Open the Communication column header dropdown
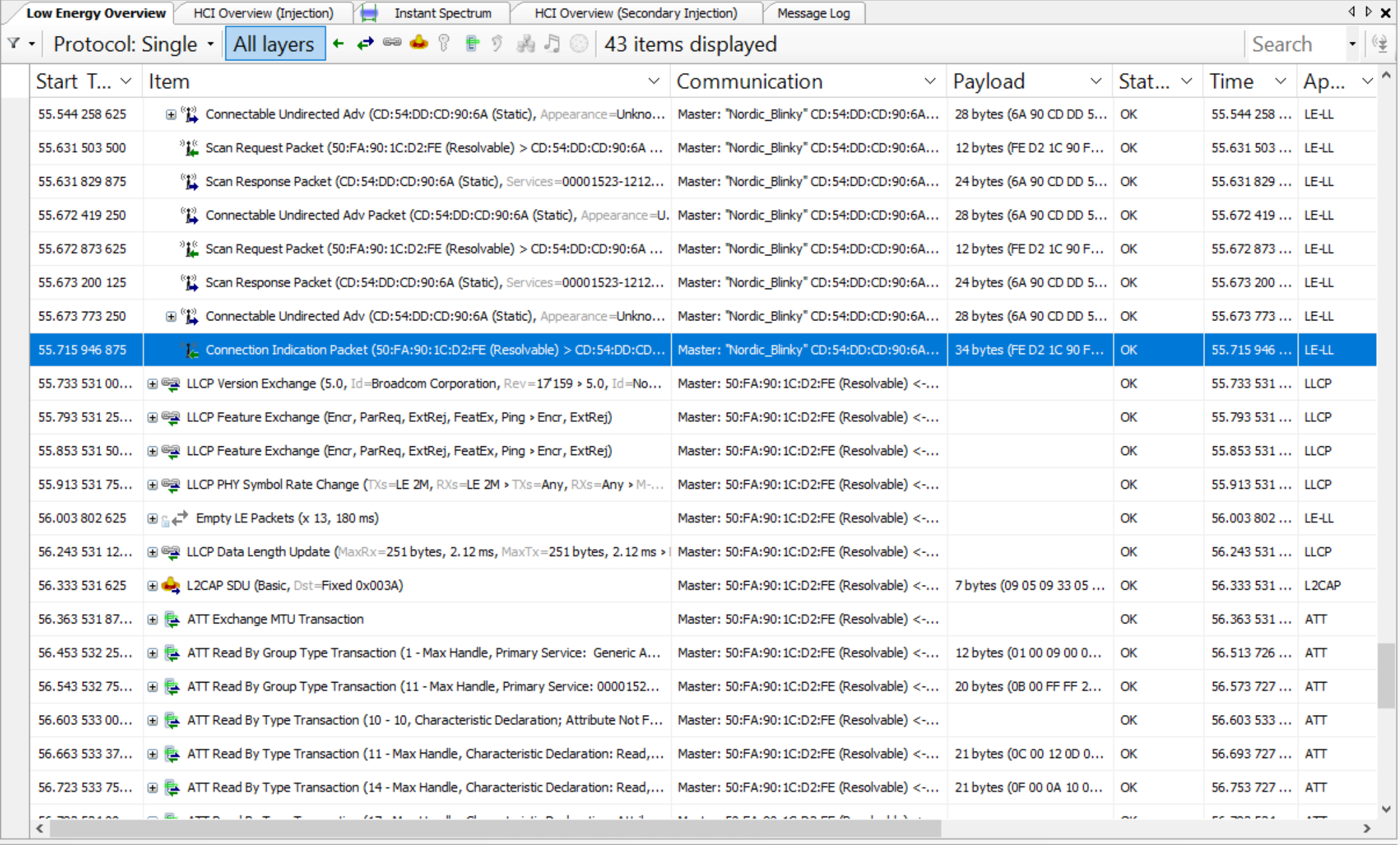The image size is (1400, 845). point(928,81)
